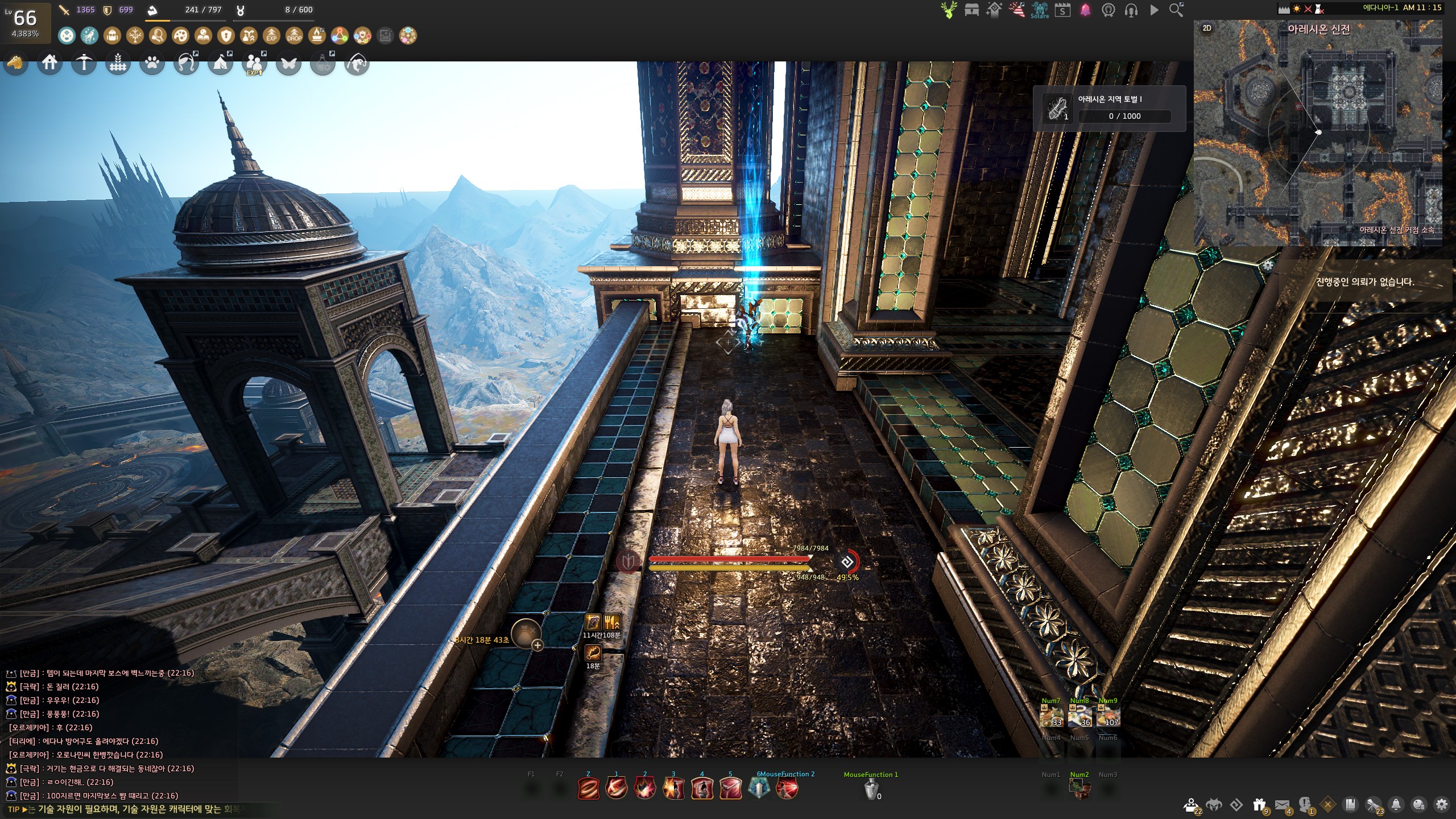Click the potion flask with gear icon
The height and width of the screenshot is (819, 1456).
323,63
